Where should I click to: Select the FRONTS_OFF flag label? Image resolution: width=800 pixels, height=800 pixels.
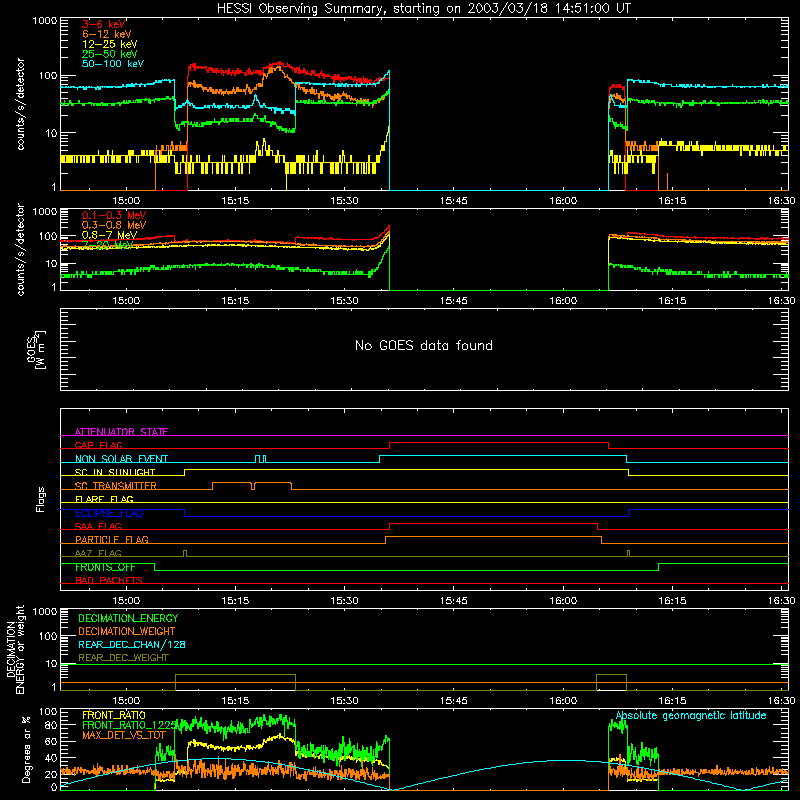click(x=105, y=567)
